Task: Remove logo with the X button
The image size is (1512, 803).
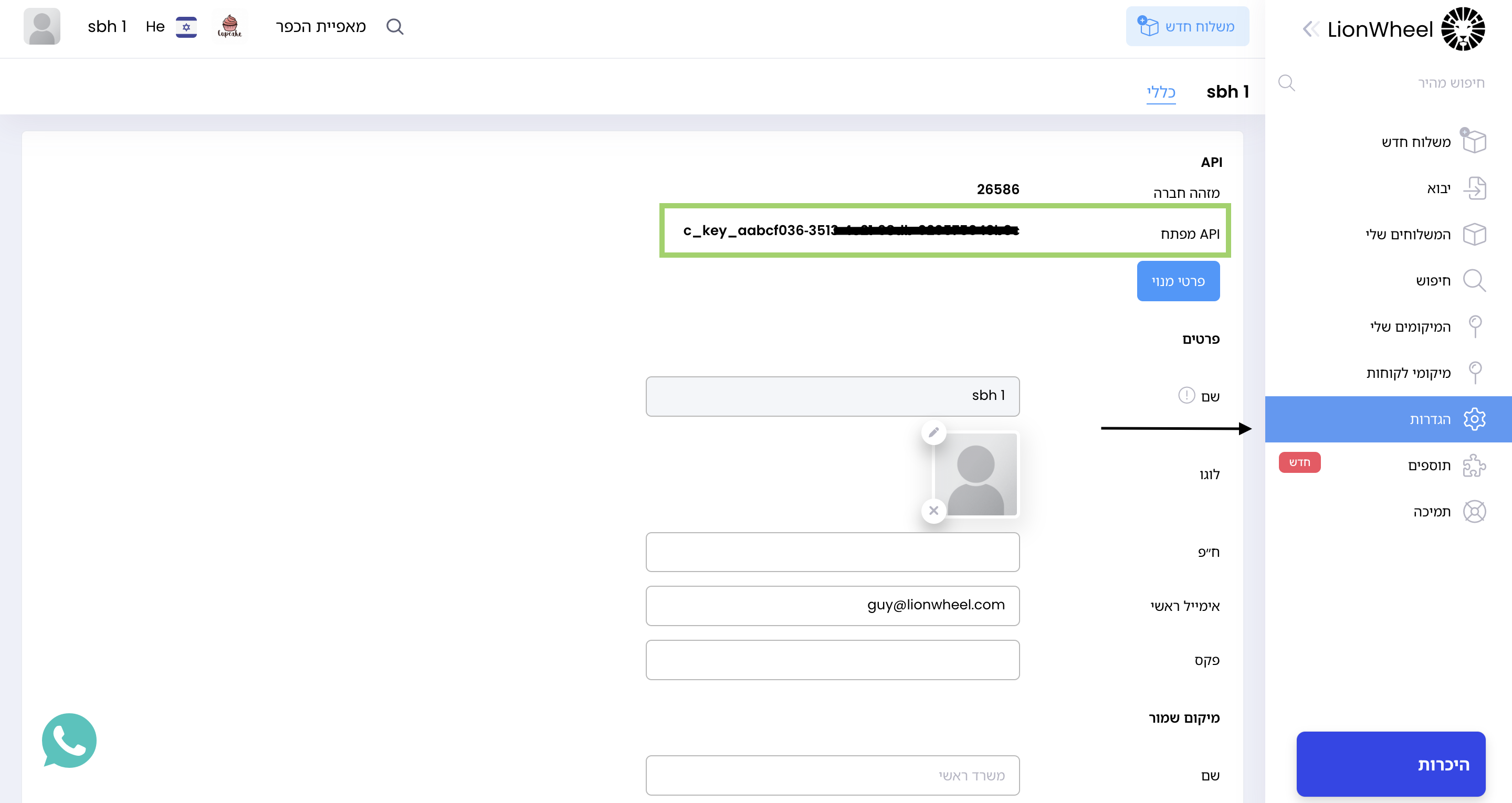Action: coord(933,511)
